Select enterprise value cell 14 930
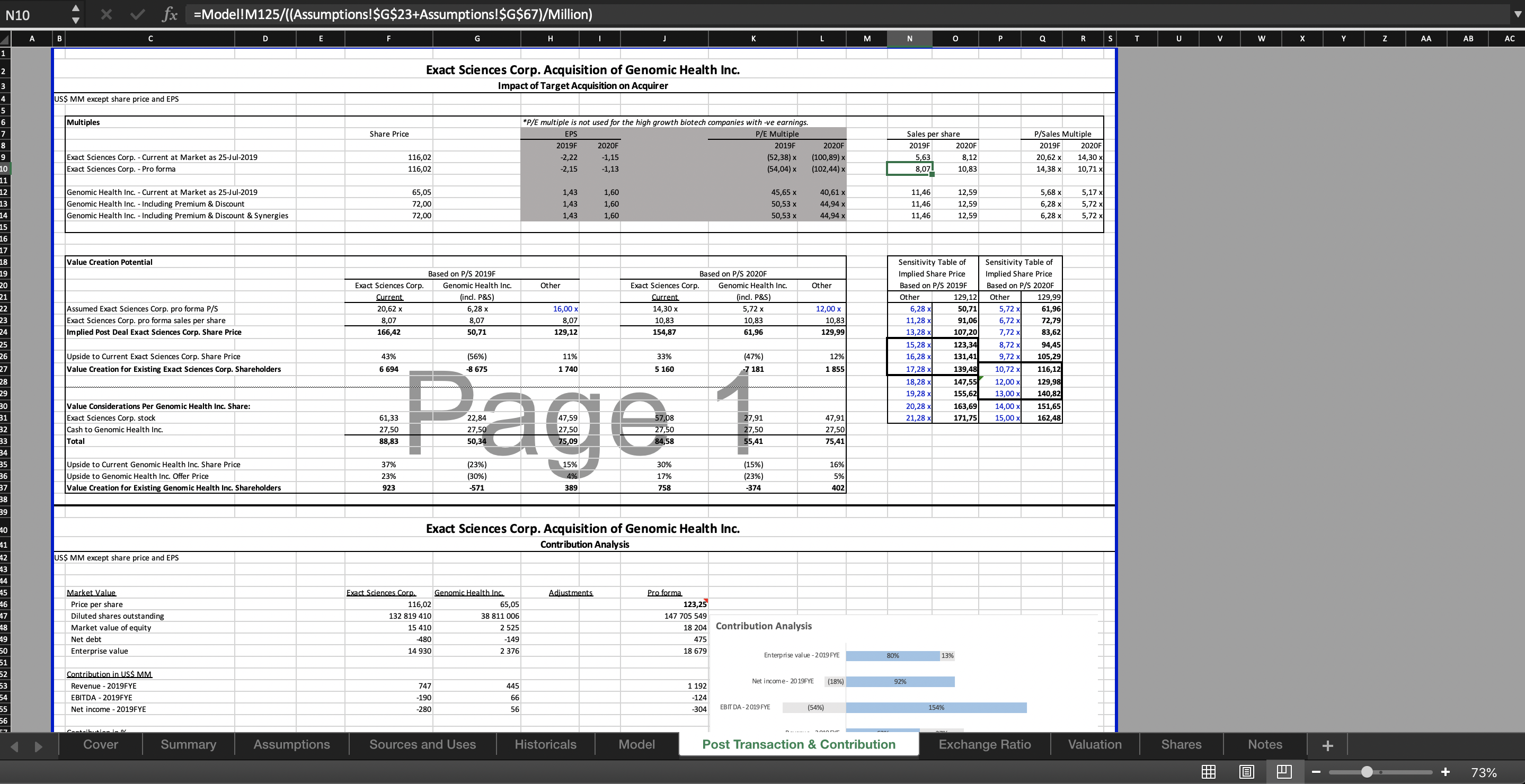 (388, 651)
